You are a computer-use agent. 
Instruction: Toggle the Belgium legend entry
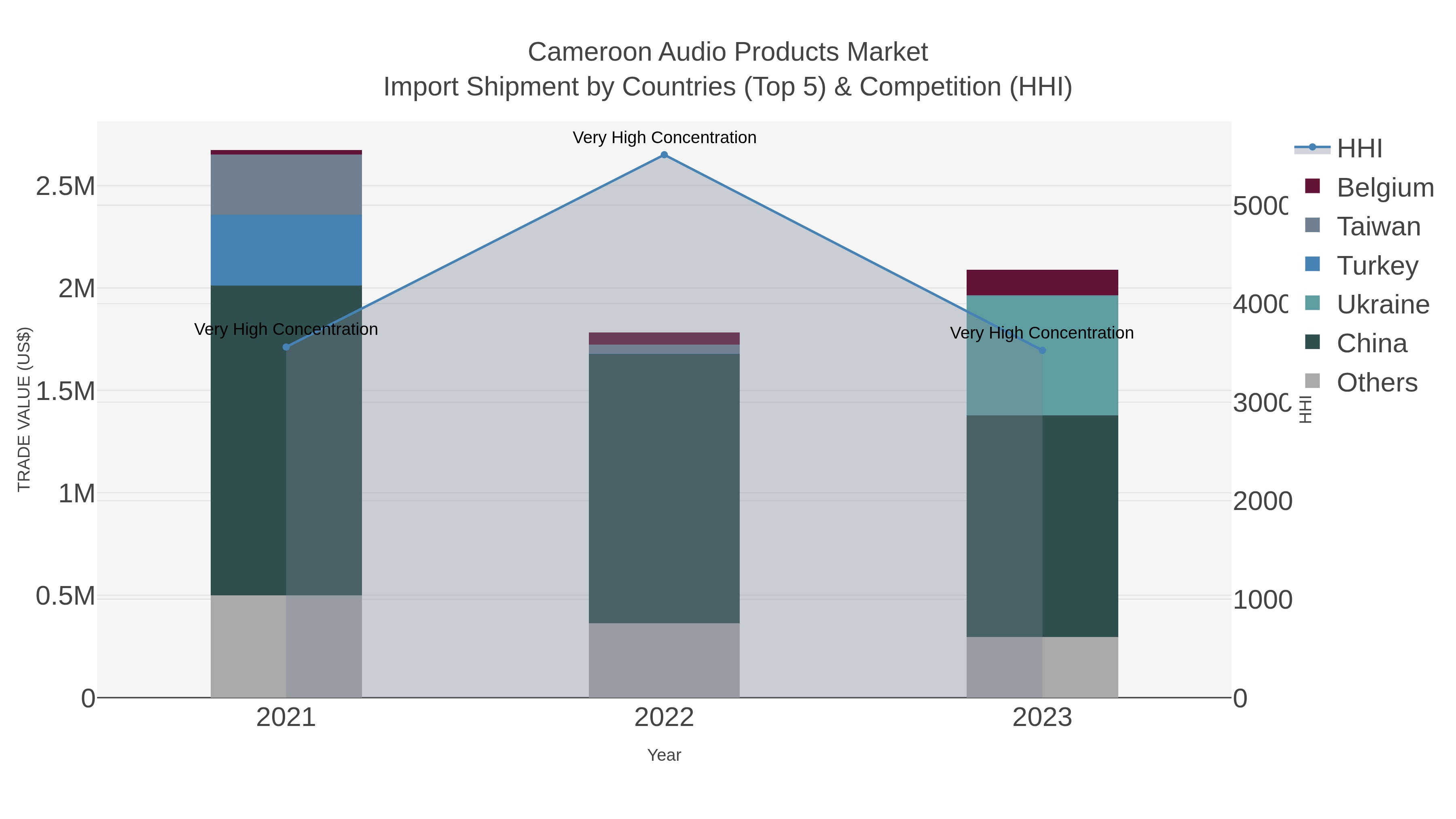[x=1369, y=187]
